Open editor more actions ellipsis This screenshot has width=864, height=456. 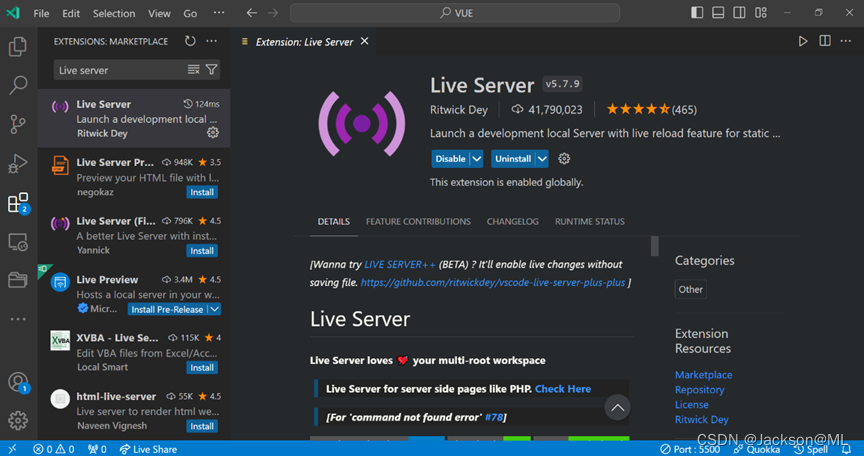846,41
